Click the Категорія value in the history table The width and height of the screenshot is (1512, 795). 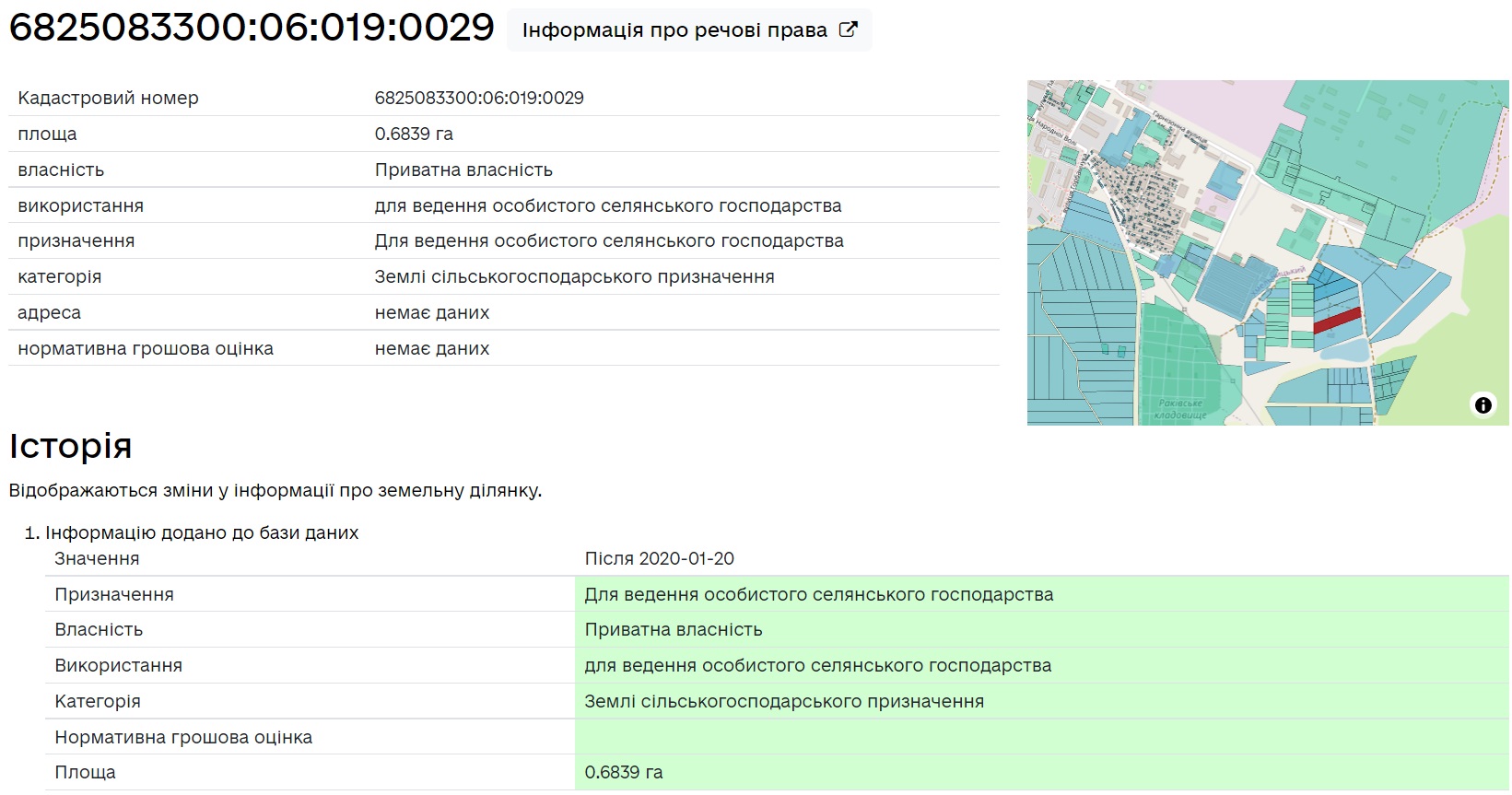[x=784, y=701]
